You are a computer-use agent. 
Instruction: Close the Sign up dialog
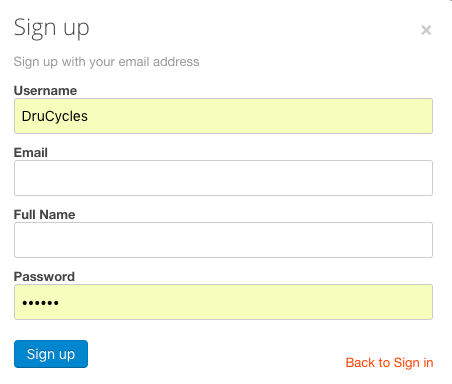(426, 30)
